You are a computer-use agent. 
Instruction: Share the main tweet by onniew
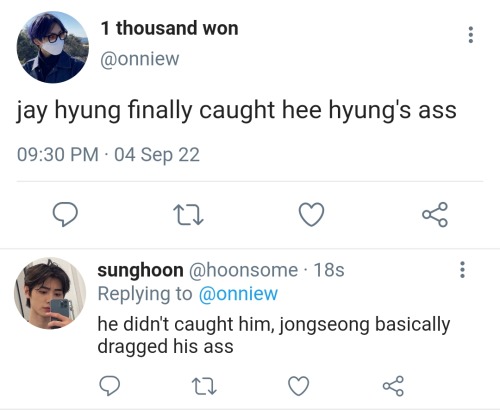click(x=435, y=214)
